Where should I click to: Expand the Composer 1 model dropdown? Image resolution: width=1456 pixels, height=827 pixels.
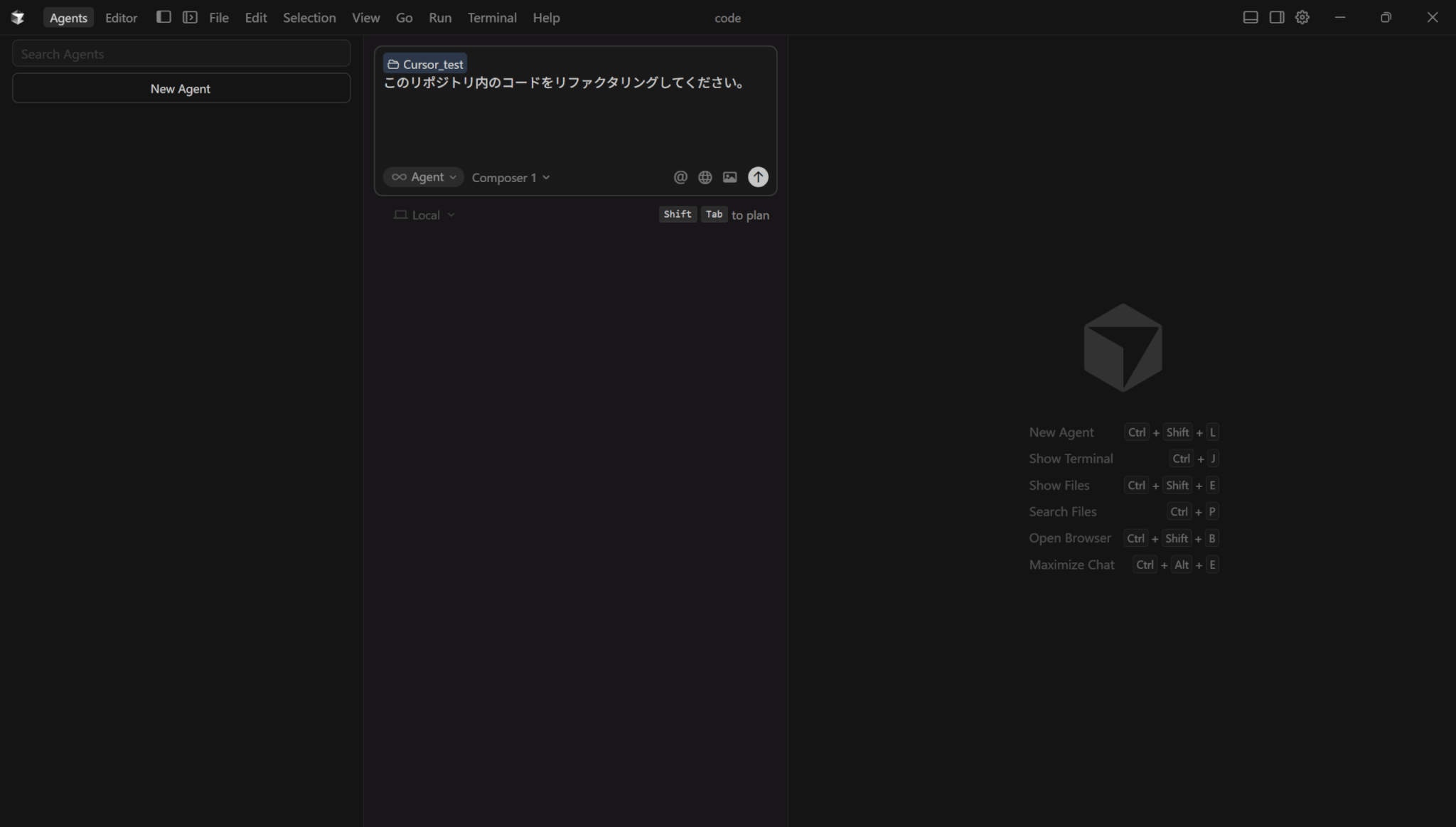coord(510,178)
